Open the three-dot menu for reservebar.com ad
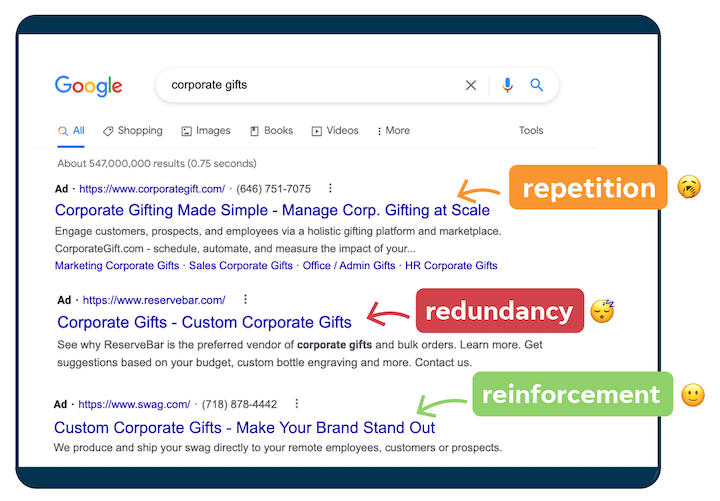 point(246,299)
